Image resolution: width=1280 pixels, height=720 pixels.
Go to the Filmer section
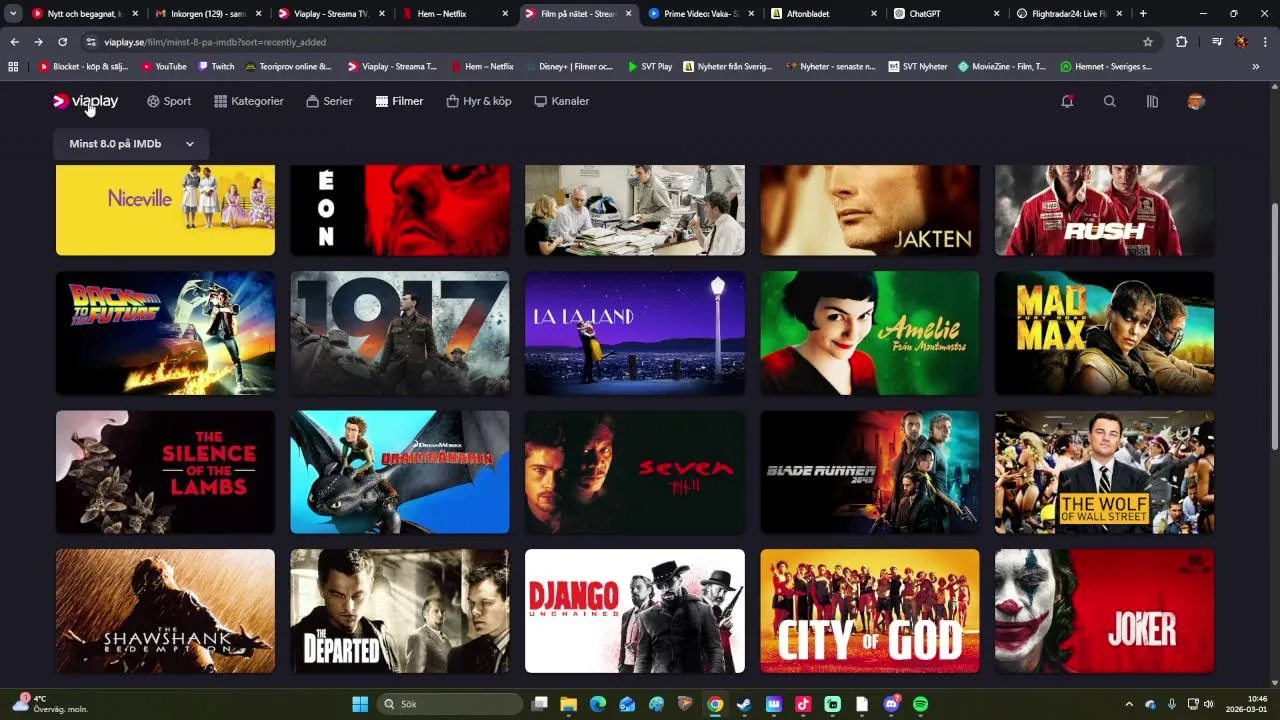(399, 101)
